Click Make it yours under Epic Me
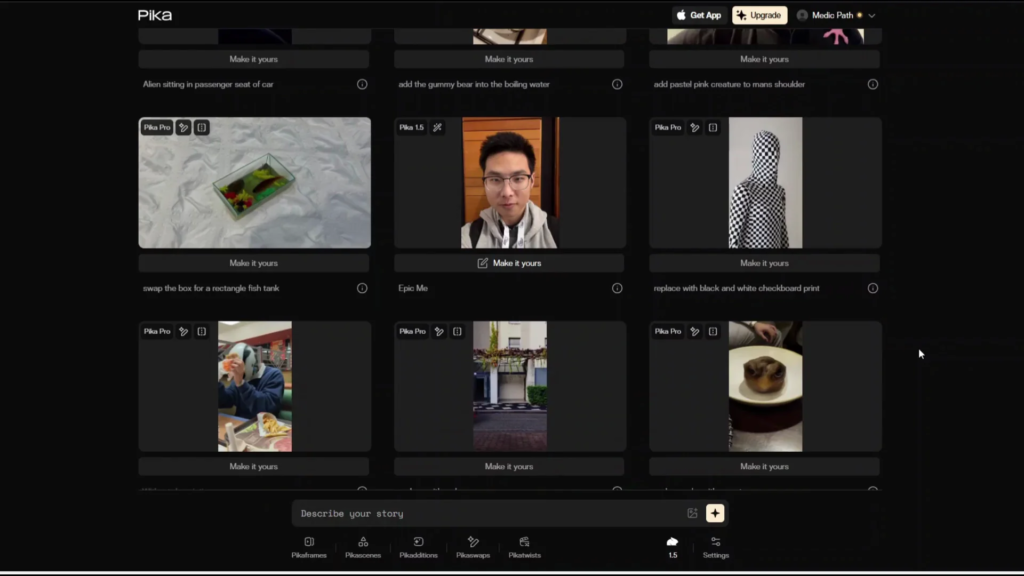This screenshot has height=576, width=1024. (x=509, y=263)
